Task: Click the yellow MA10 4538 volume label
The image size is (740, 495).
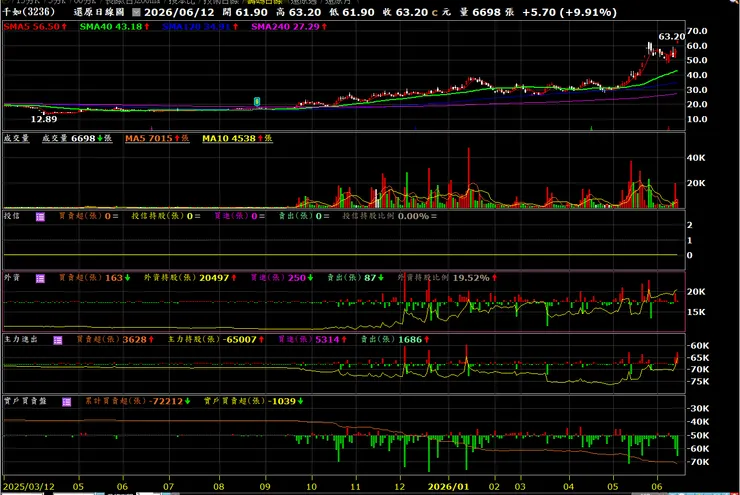Action: coord(237,138)
